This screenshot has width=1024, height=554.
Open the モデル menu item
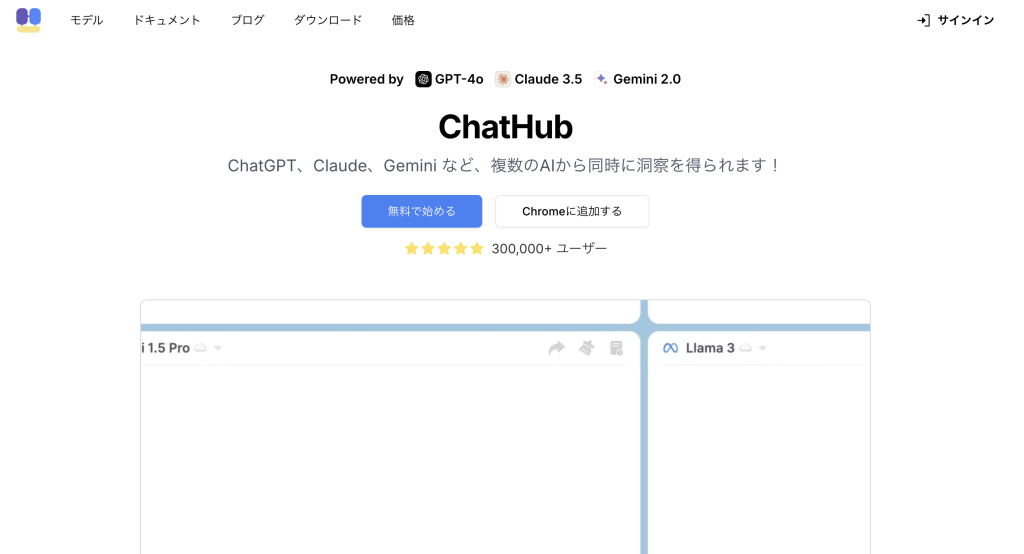coord(87,20)
